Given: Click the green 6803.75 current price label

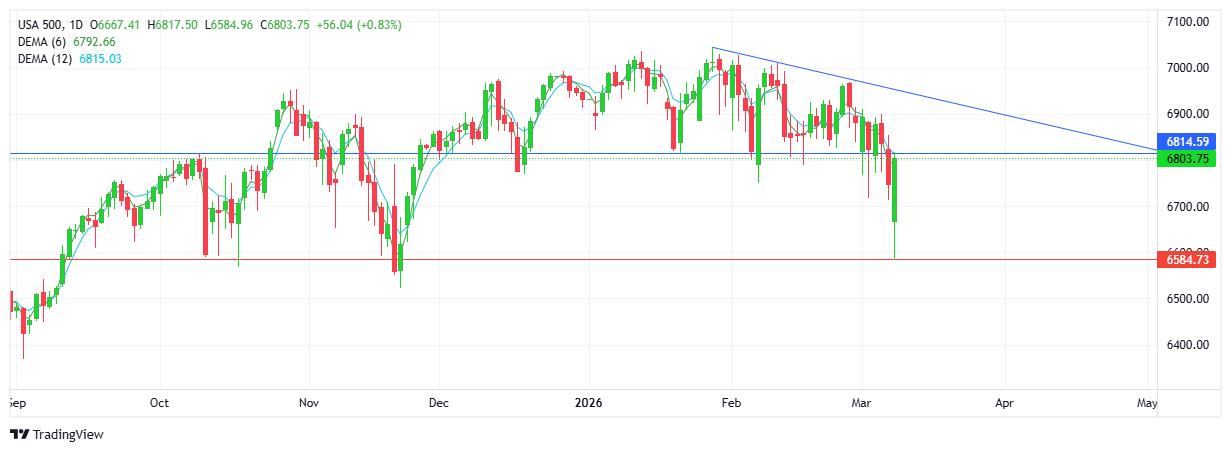Looking at the screenshot, I should 1187,159.
